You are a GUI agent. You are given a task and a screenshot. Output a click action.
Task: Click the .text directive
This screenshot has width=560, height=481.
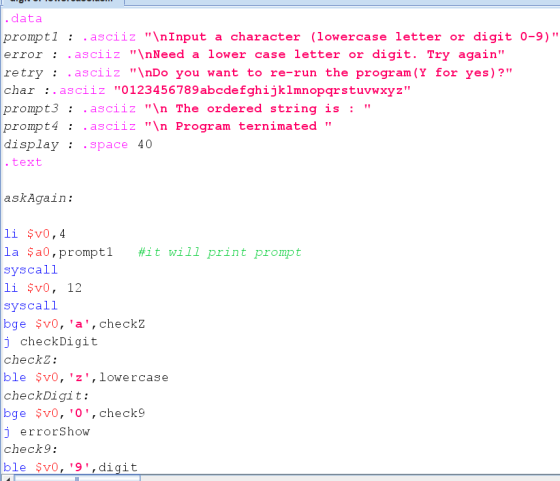pyautogui.click(x=23, y=162)
